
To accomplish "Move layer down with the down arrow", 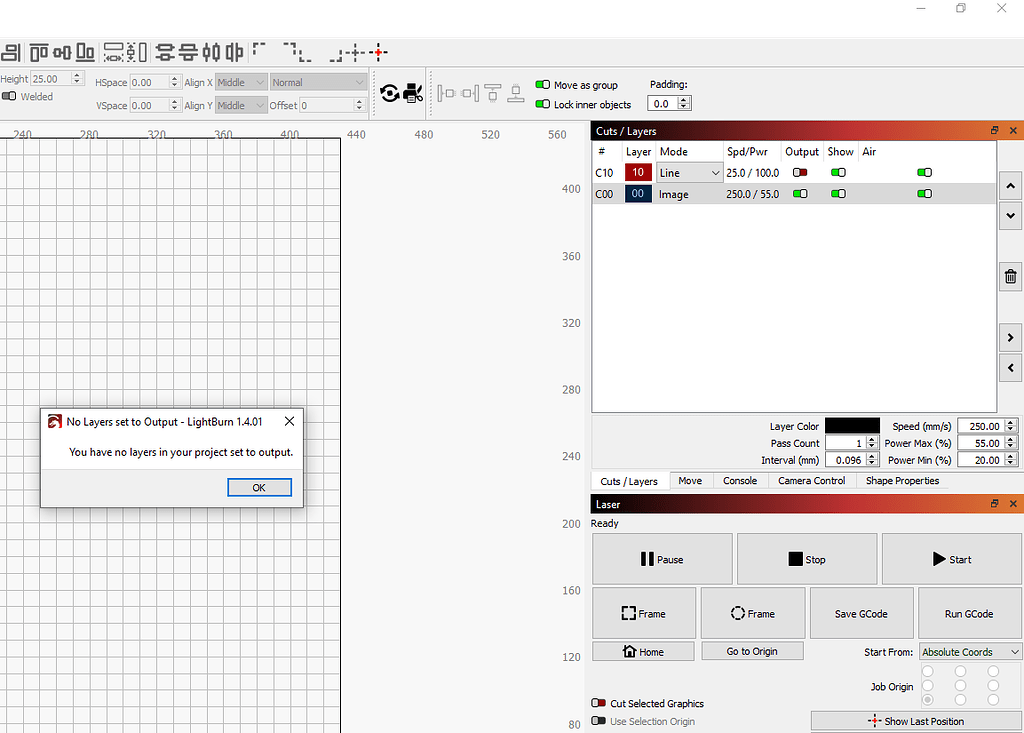I will pyautogui.click(x=1010, y=216).
